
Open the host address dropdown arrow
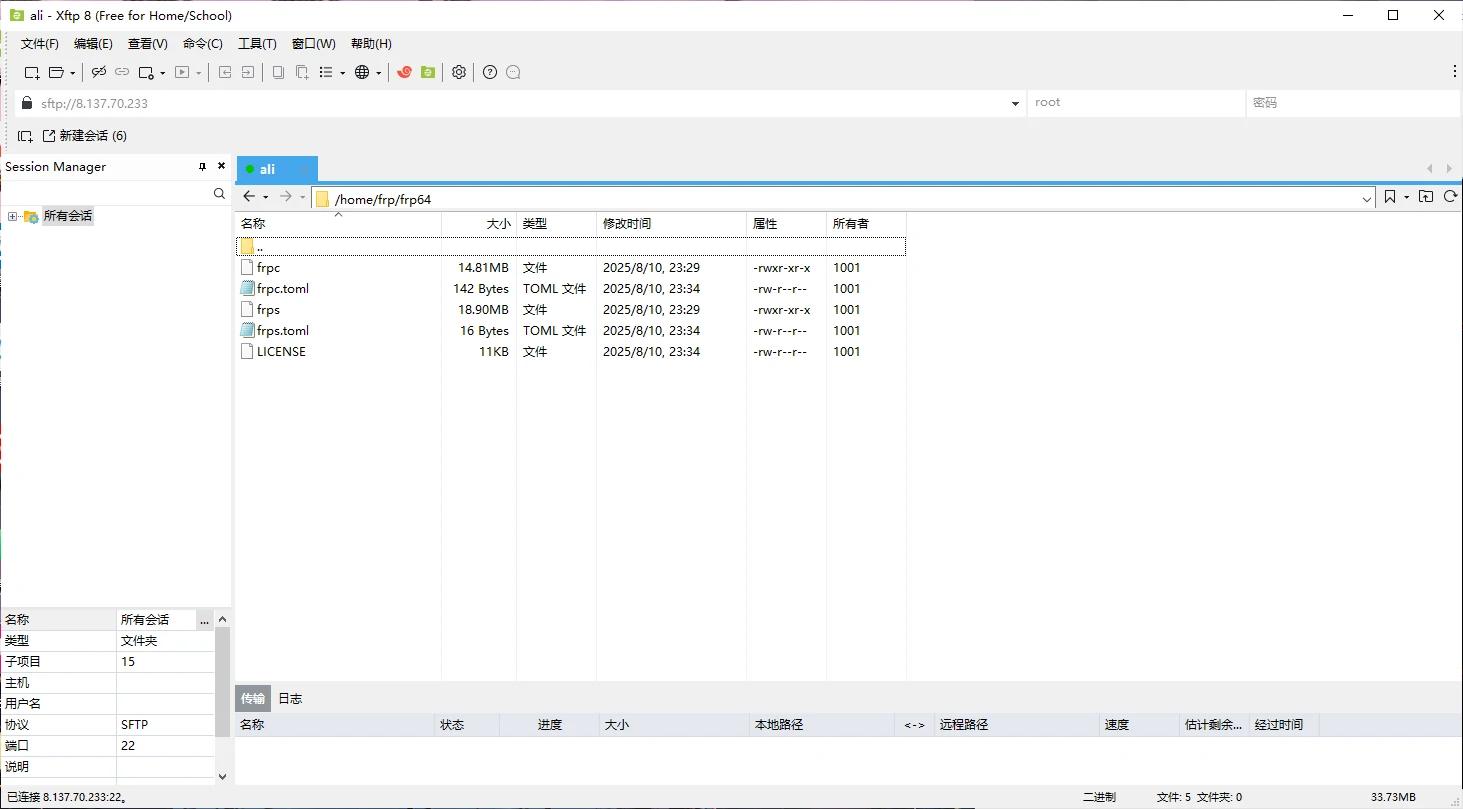click(x=1015, y=103)
